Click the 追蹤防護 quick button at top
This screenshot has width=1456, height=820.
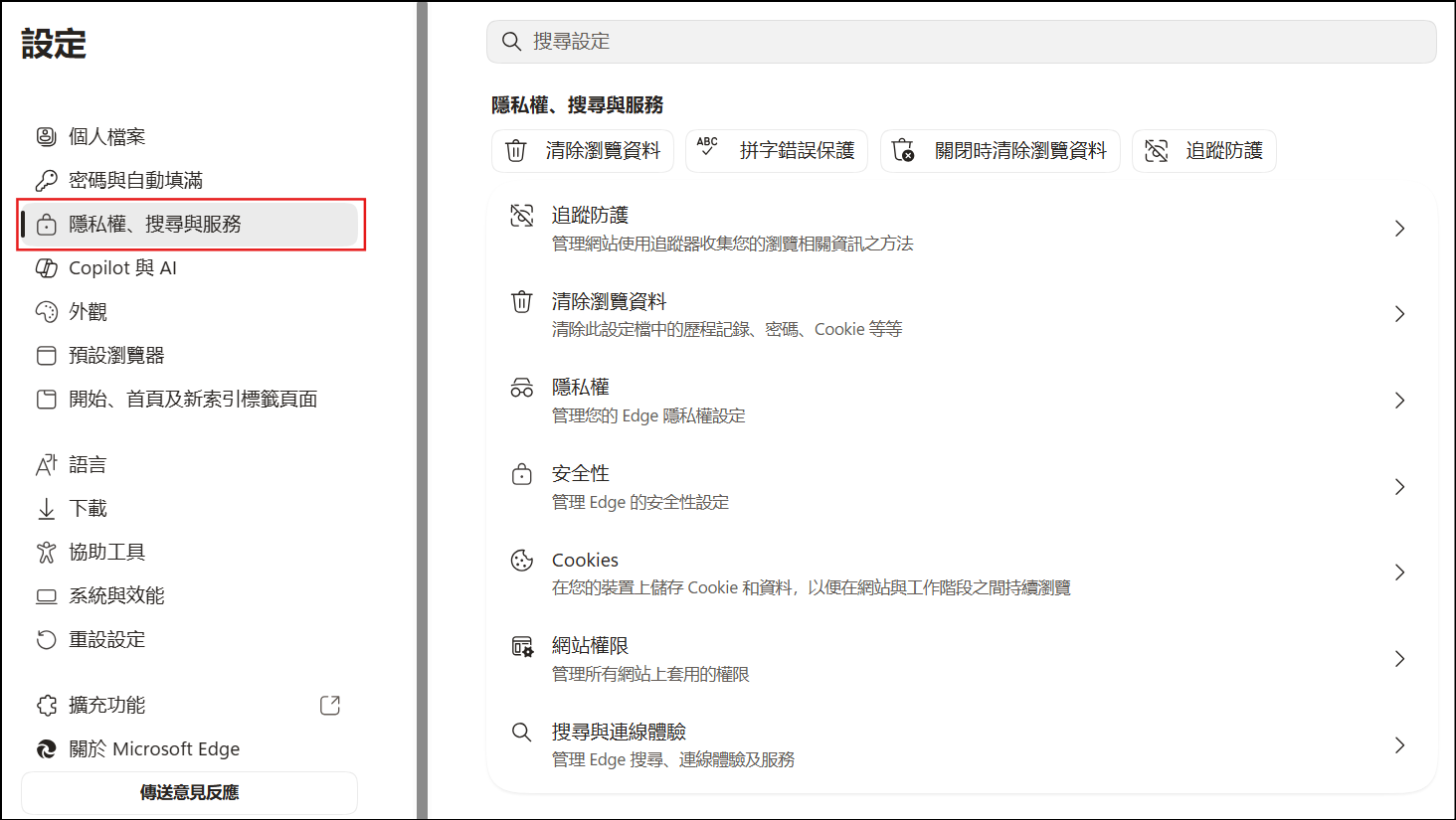[1204, 151]
